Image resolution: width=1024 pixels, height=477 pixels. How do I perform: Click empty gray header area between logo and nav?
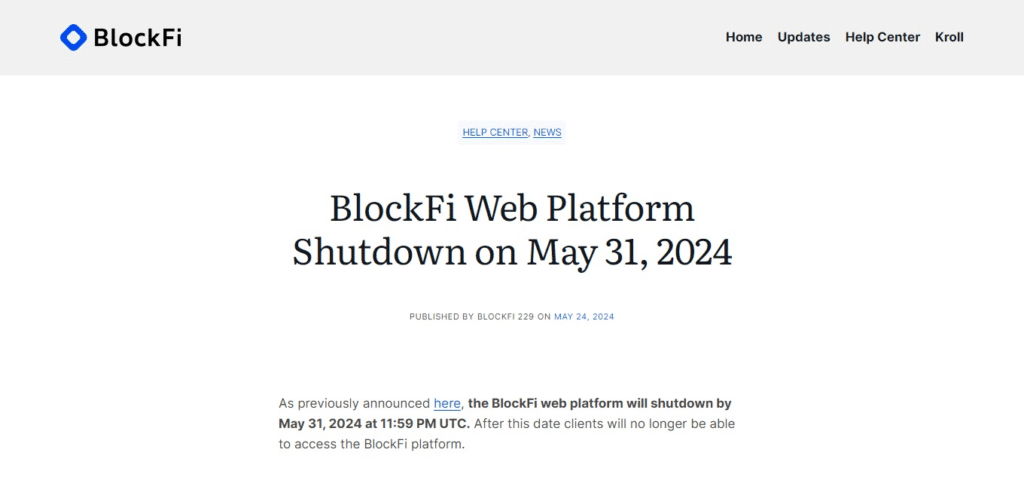[x=450, y=38]
